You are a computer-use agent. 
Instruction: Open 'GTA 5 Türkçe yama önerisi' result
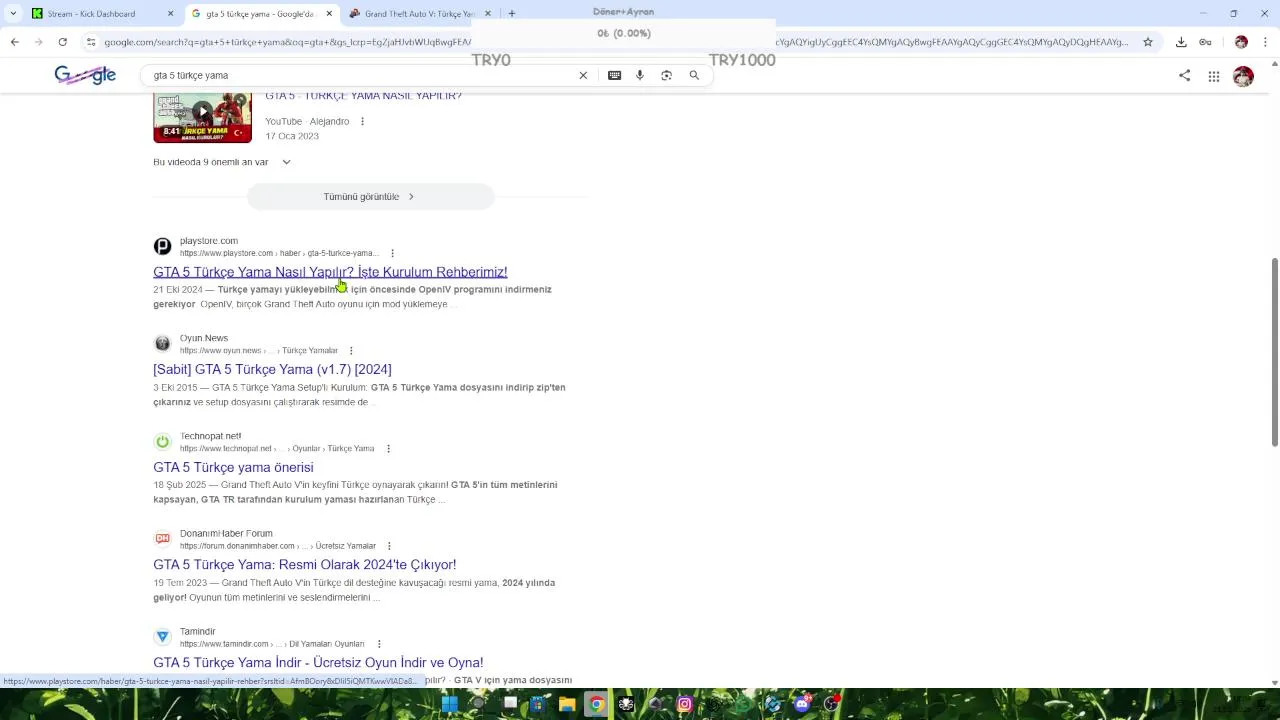(233, 467)
